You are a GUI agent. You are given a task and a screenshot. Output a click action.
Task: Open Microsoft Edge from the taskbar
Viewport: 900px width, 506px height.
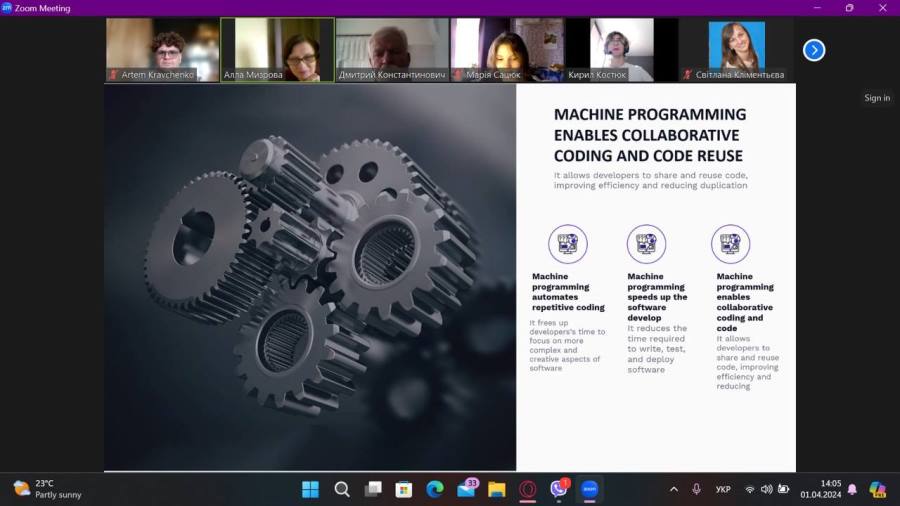click(x=435, y=489)
